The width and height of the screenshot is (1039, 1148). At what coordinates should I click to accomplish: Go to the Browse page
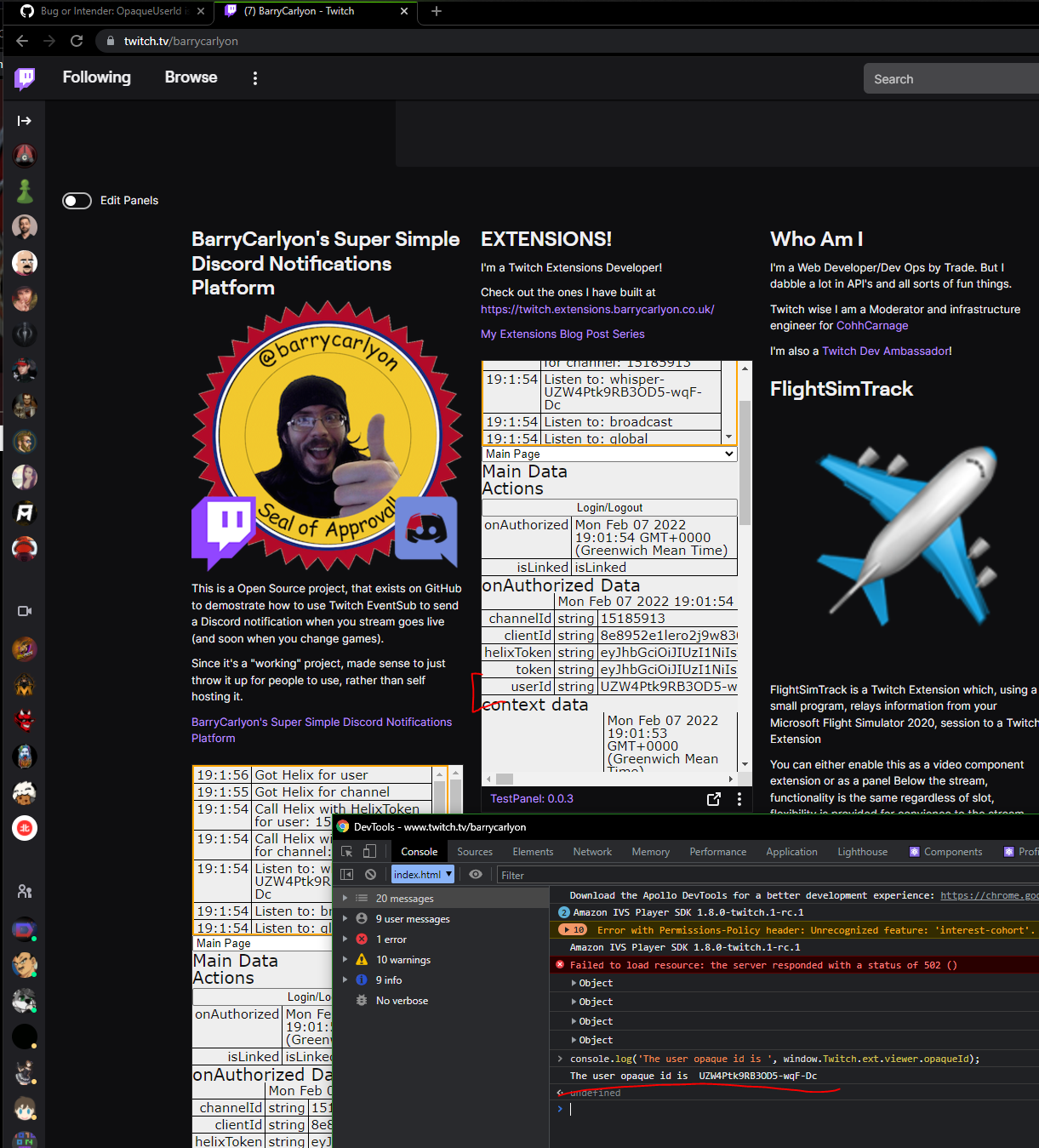point(191,77)
